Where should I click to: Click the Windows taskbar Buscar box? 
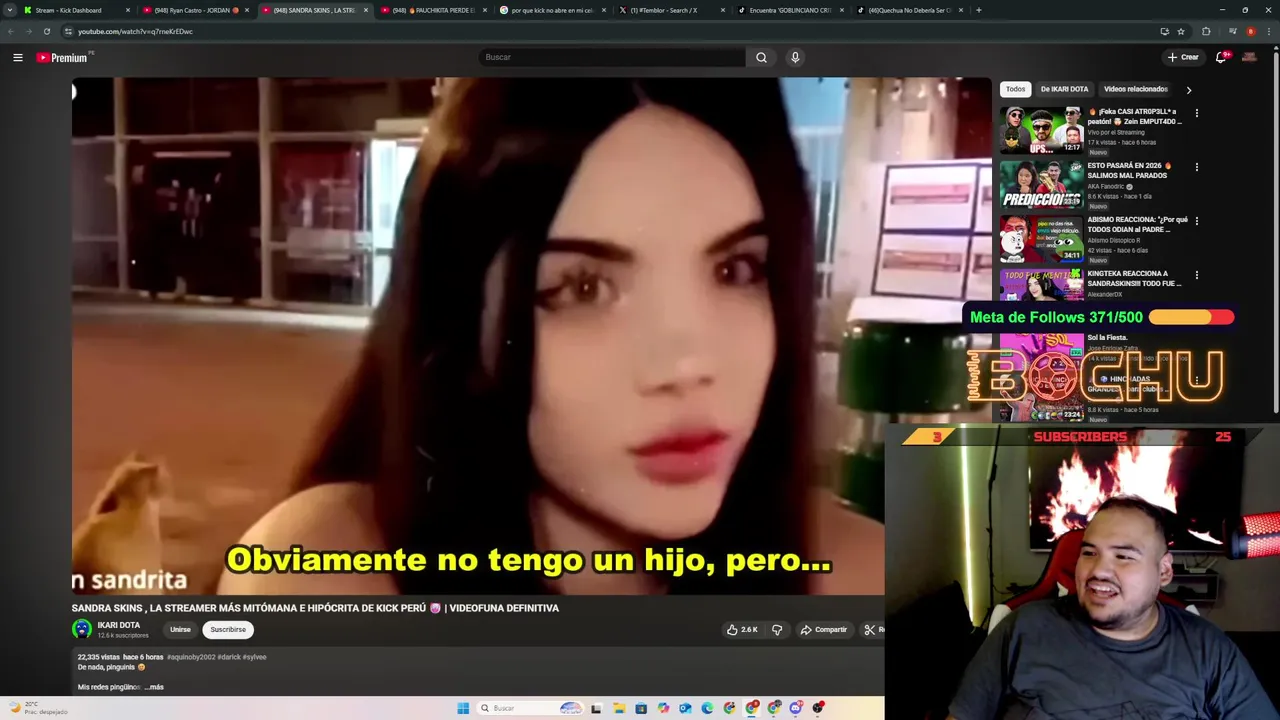[530, 708]
